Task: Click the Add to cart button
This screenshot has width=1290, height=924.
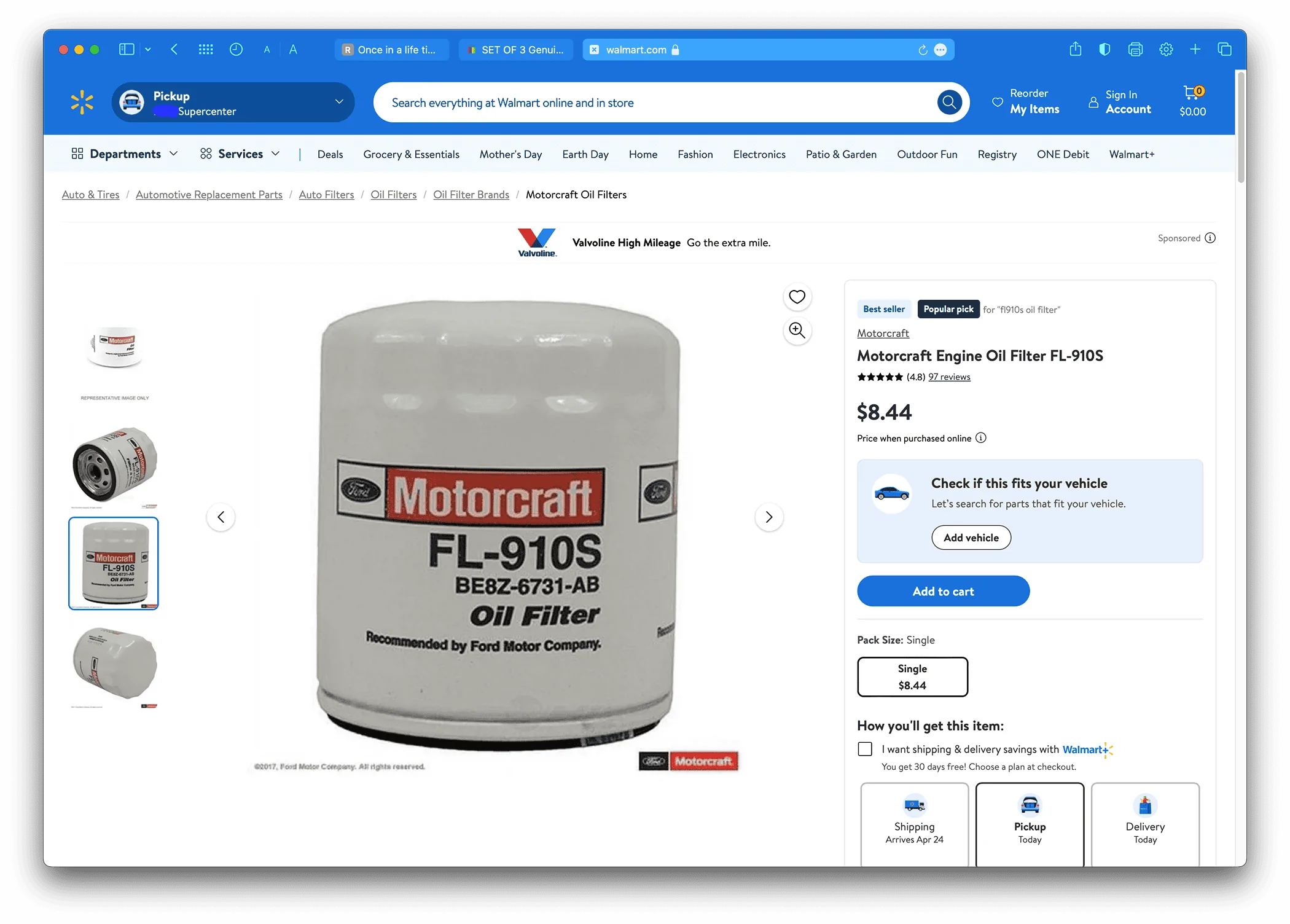Action: (x=943, y=591)
